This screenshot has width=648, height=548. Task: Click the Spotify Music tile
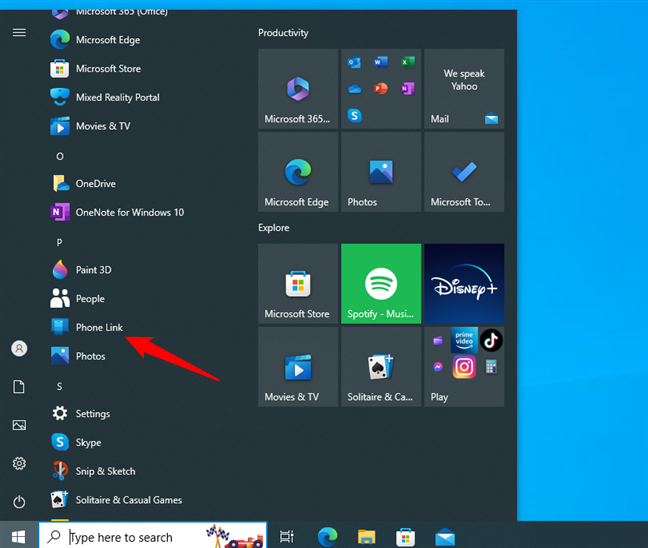(x=381, y=283)
